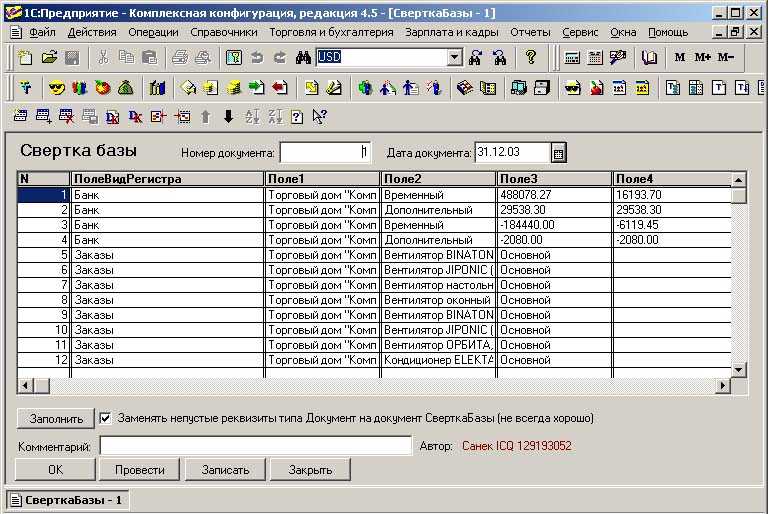Open the Calendar toolbar icon

pyautogui.click(x=595, y=58)
